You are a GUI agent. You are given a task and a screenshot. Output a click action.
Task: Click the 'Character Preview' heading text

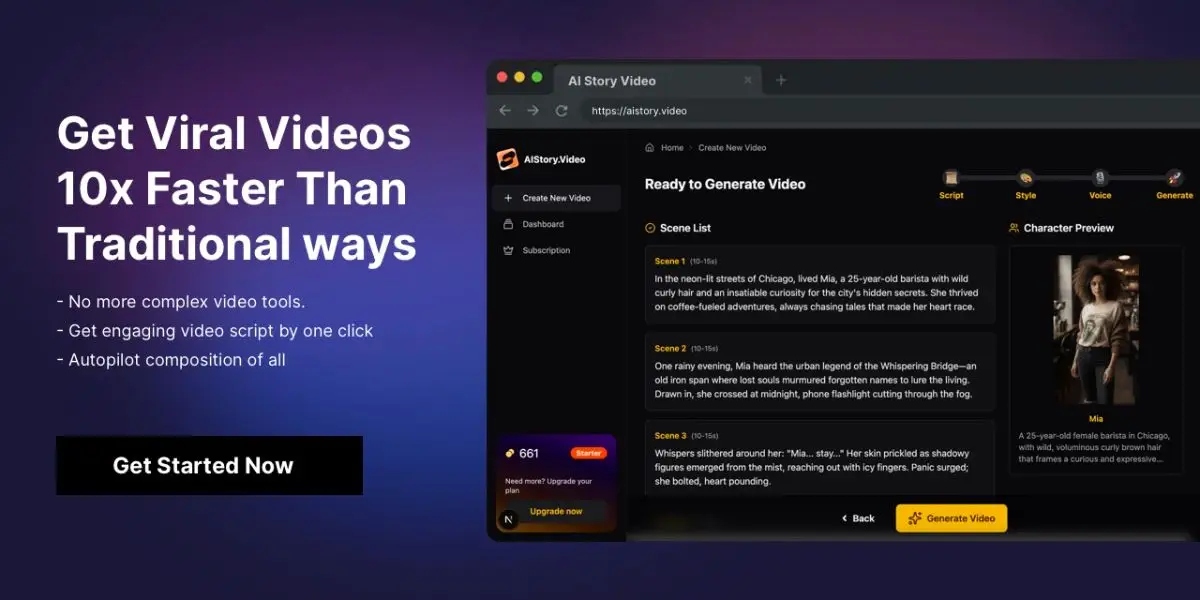1068,228
